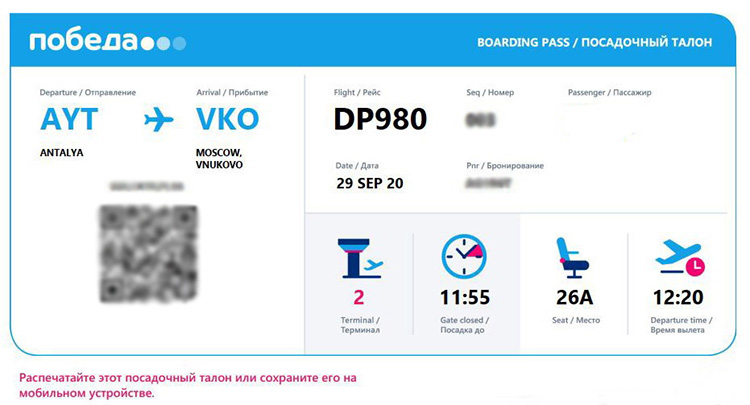Click the flight number DP980
Viewport: 750px width, 405px height.
[380, 119]
